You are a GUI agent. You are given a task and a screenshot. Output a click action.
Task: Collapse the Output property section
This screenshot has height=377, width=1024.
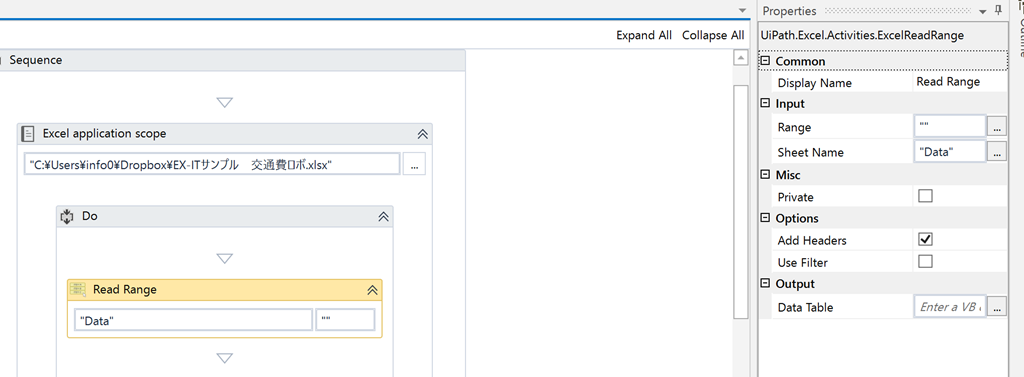766,284
